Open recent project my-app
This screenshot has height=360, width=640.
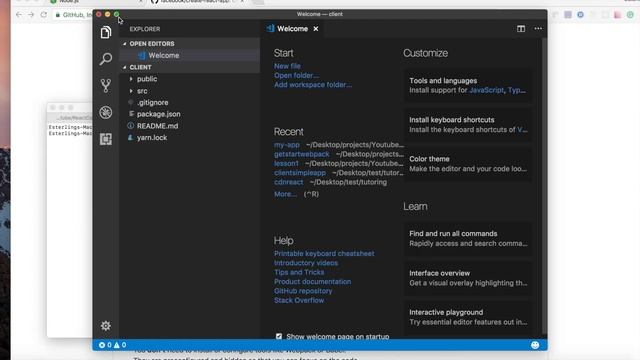tap(287, 144)
